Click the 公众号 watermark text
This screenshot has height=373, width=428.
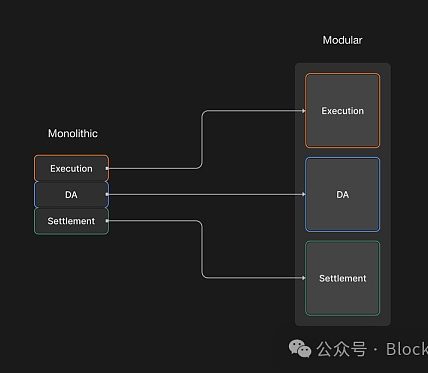pos(342,349)
